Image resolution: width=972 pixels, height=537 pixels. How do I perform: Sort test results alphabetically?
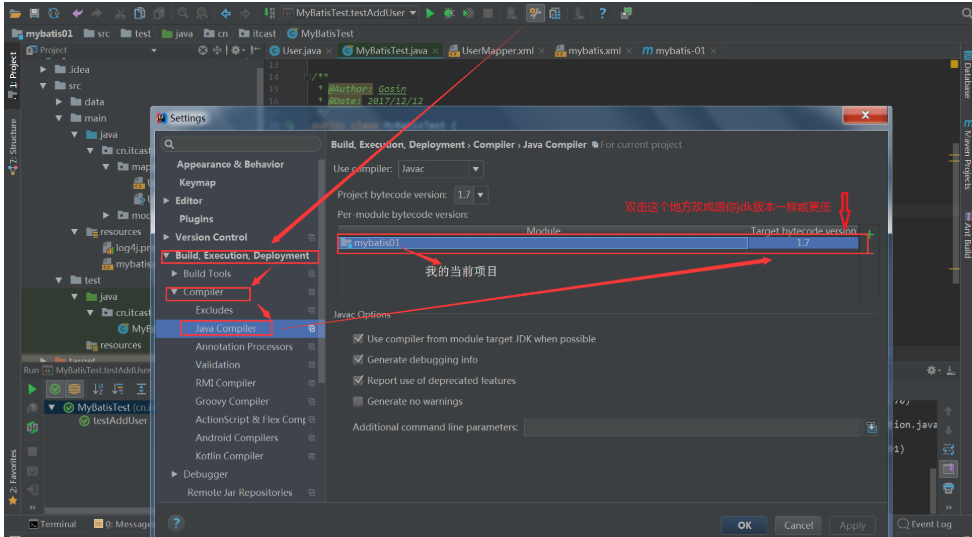click(98, 389)
